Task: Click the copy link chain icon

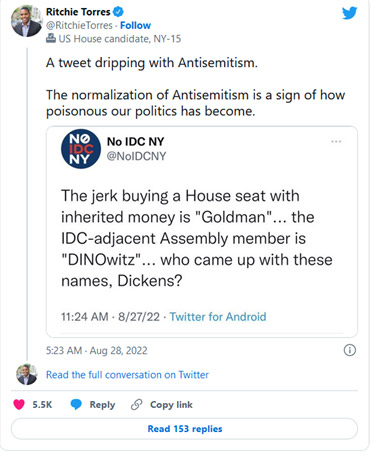Action: [x=137, y=404]
